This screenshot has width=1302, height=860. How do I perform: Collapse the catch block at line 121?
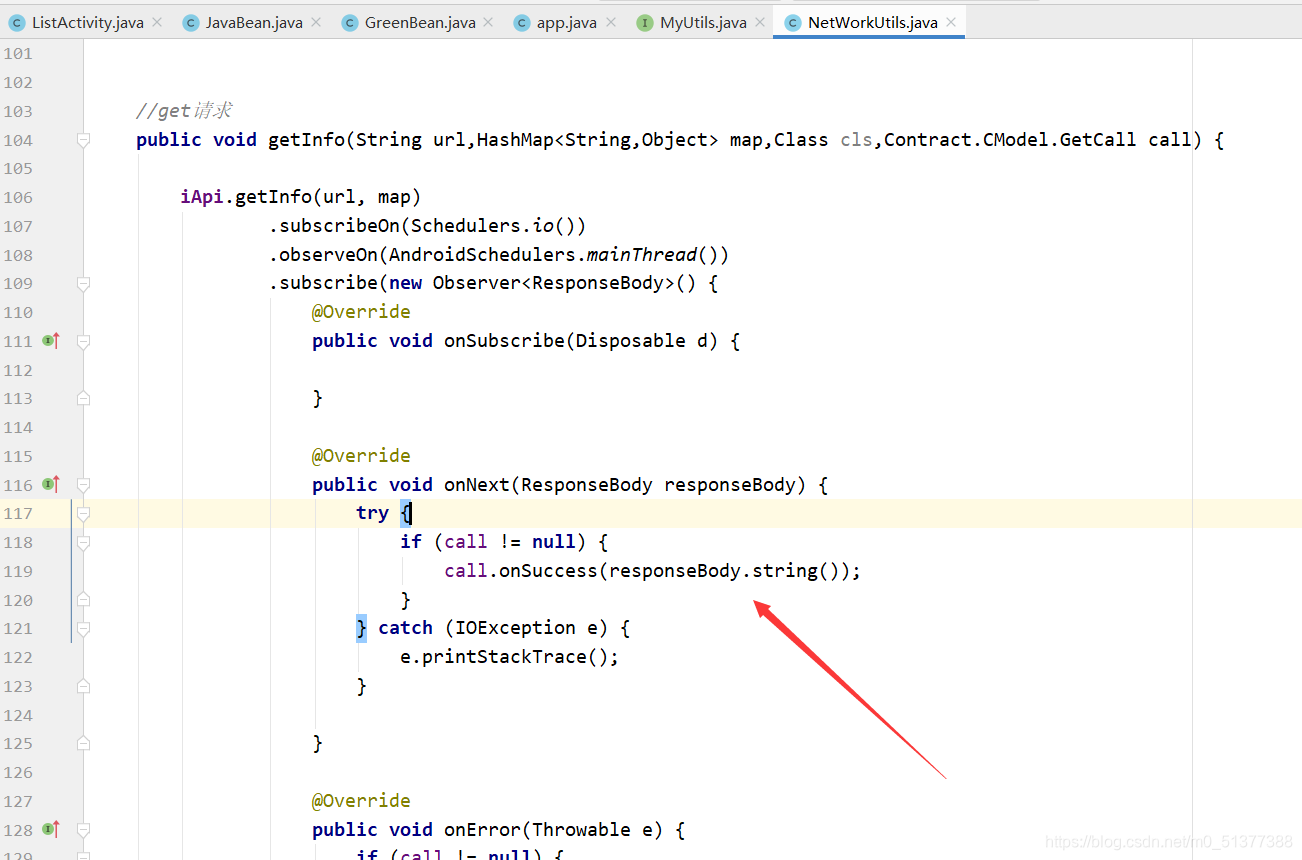84,628
